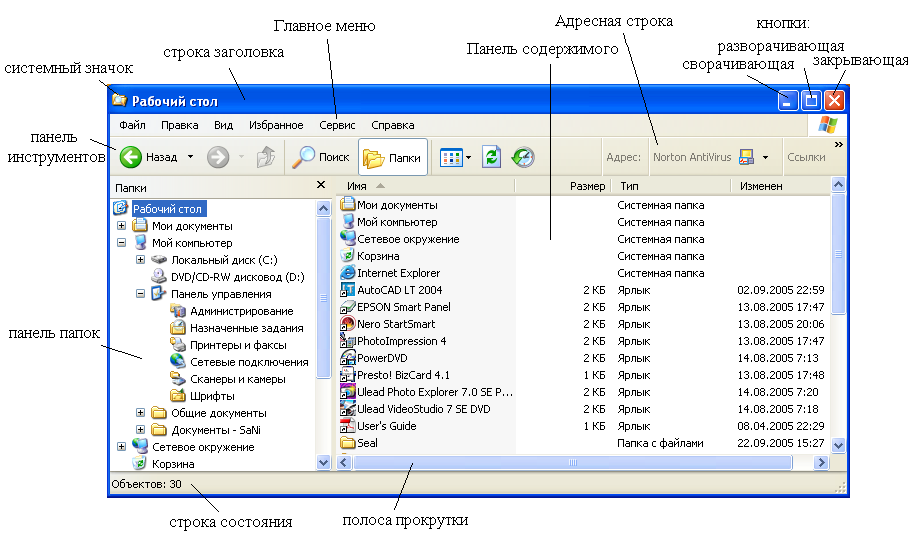Click the clock history icon in toolbar
908x533 pixels.
coord(523,157)
